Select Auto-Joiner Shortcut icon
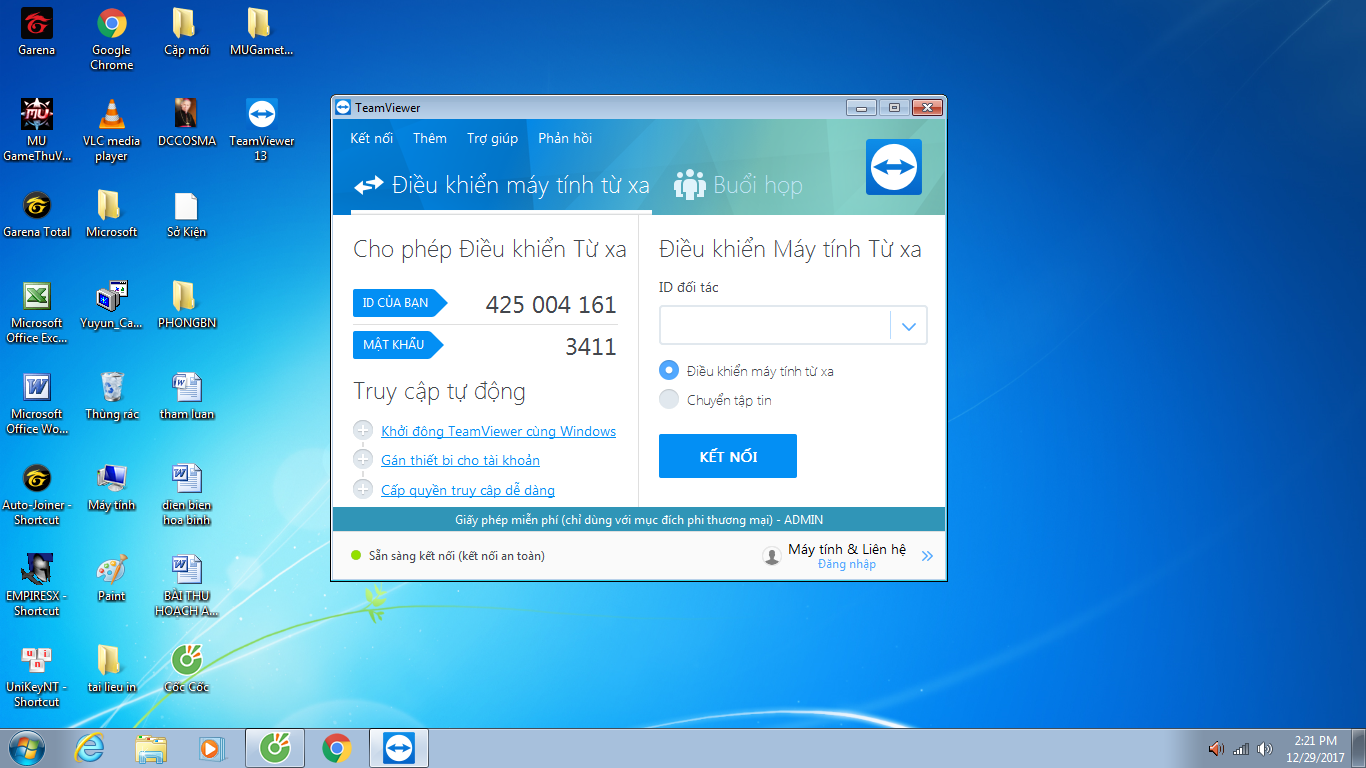This screenshot has height=768, width=1366. [37, 494]
